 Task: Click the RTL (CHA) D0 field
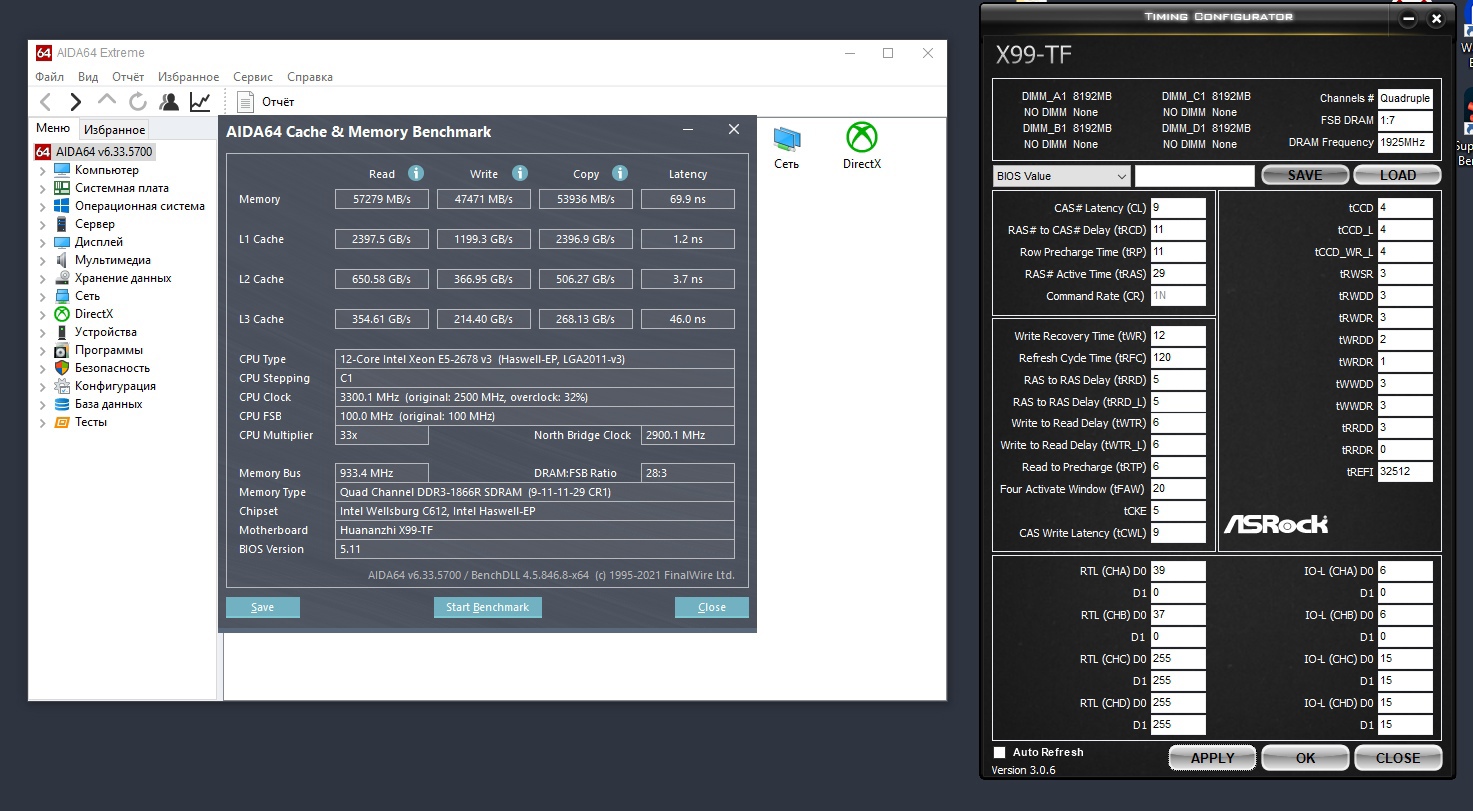click(1178, 571)
